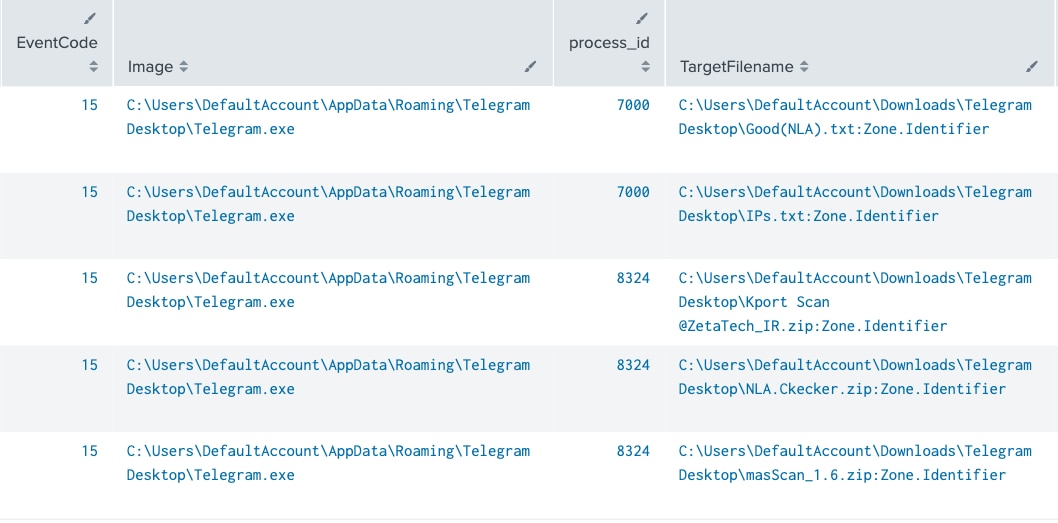Click the sort arrows beside TargetFilename header
The width and height of the screenshot is (1058, 523).
click(804, 67)
